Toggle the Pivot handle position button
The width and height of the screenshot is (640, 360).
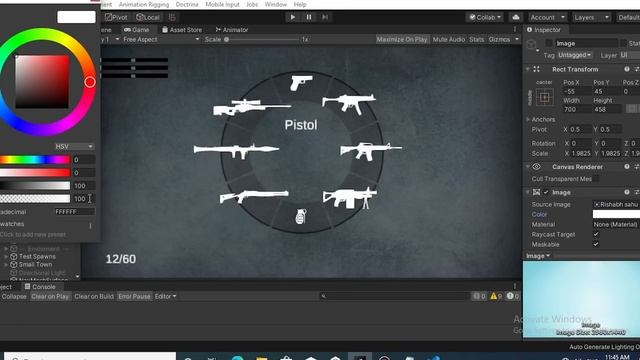(x=116, y=17)
